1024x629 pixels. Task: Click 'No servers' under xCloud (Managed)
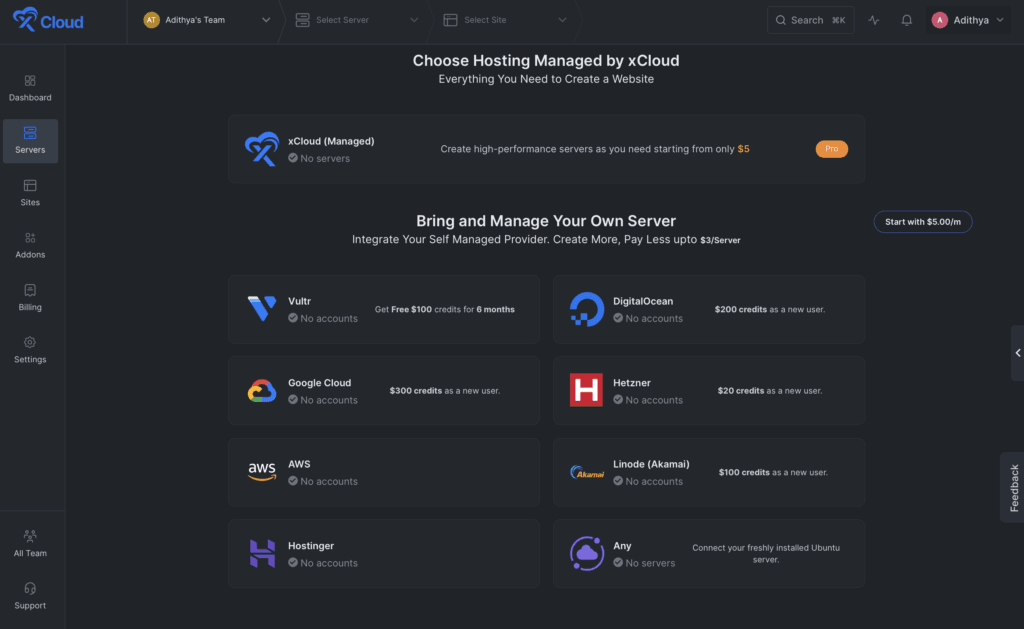pos(325,158)
